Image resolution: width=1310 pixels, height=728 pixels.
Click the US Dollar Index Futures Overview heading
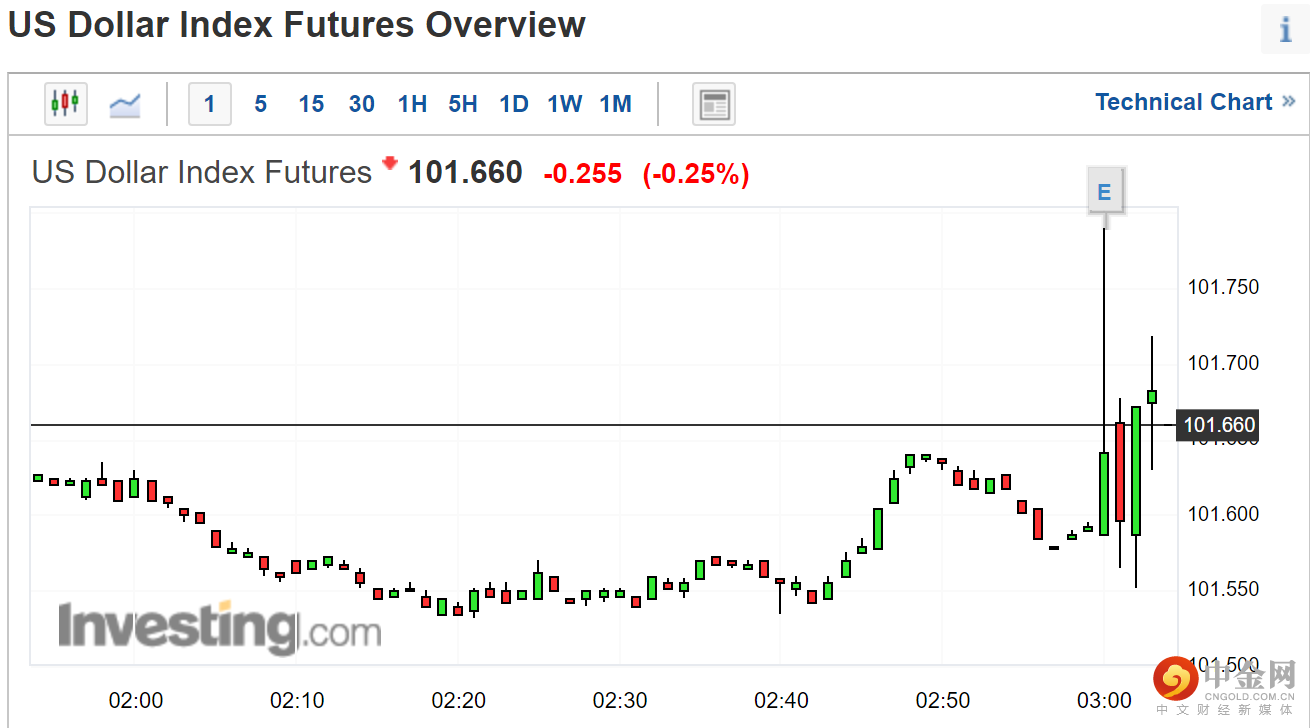pos(296,25)
